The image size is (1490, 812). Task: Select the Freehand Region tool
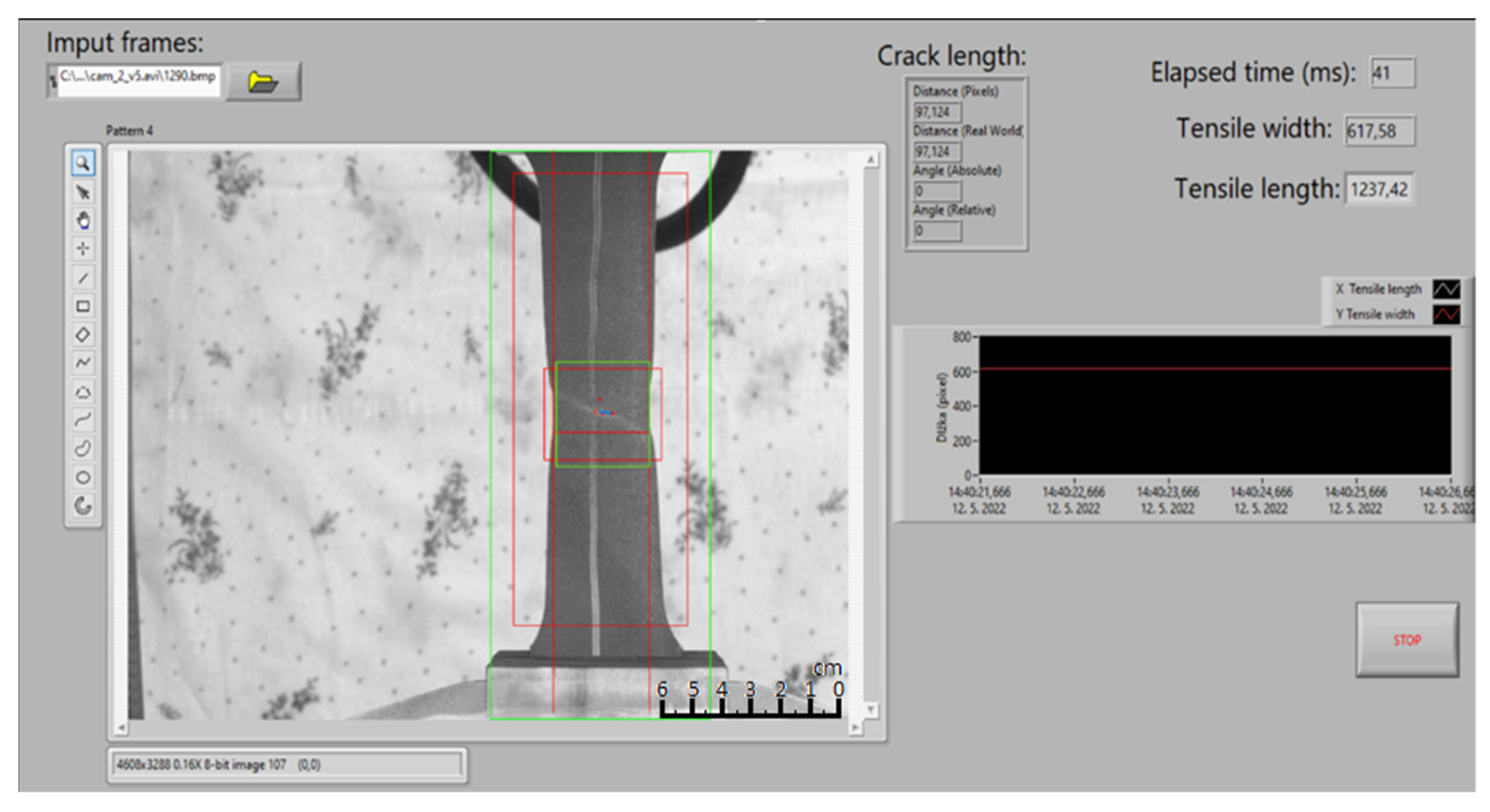point(83,448)
